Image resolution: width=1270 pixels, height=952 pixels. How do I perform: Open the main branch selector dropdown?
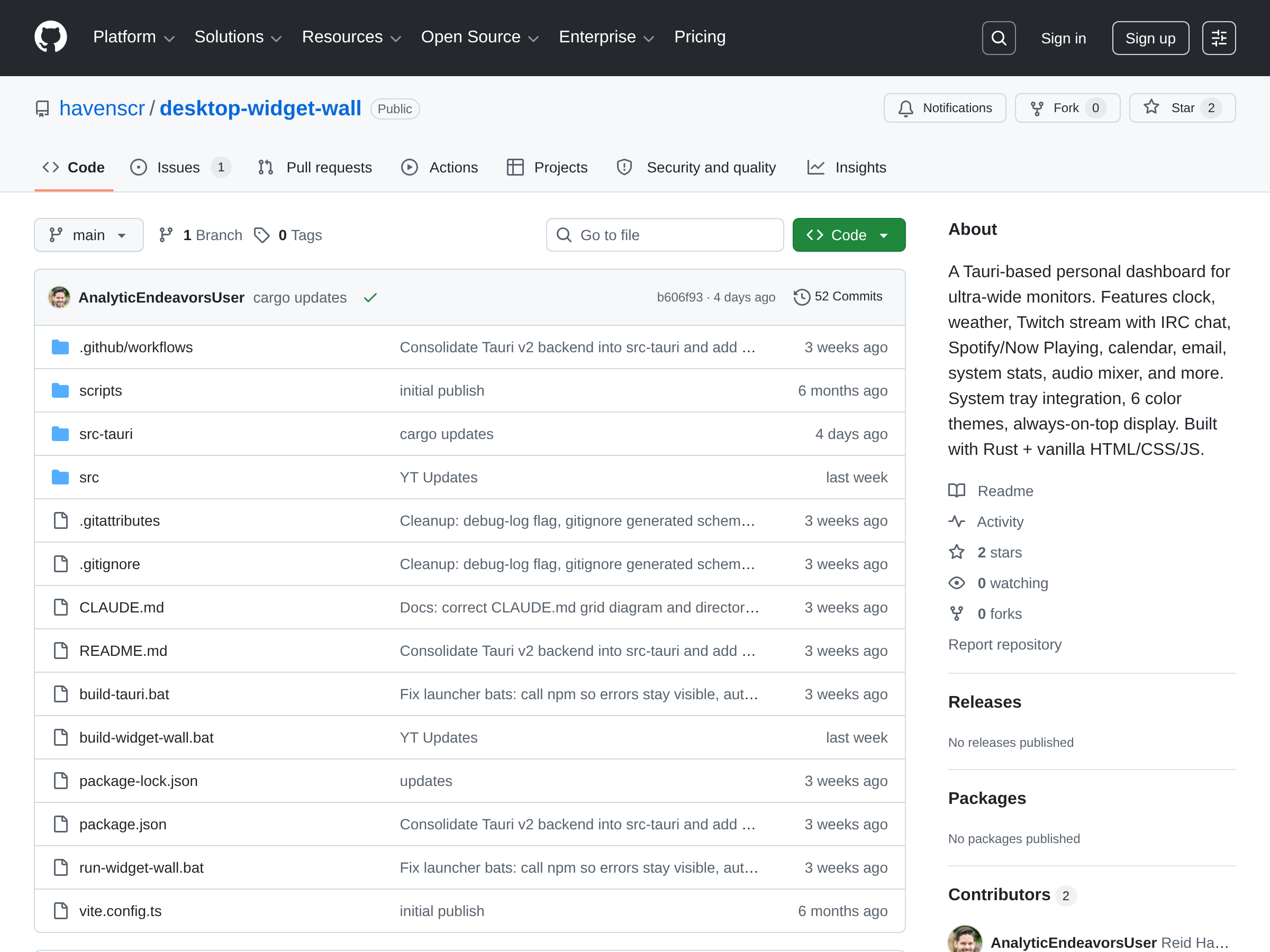[x=89, y=235]
